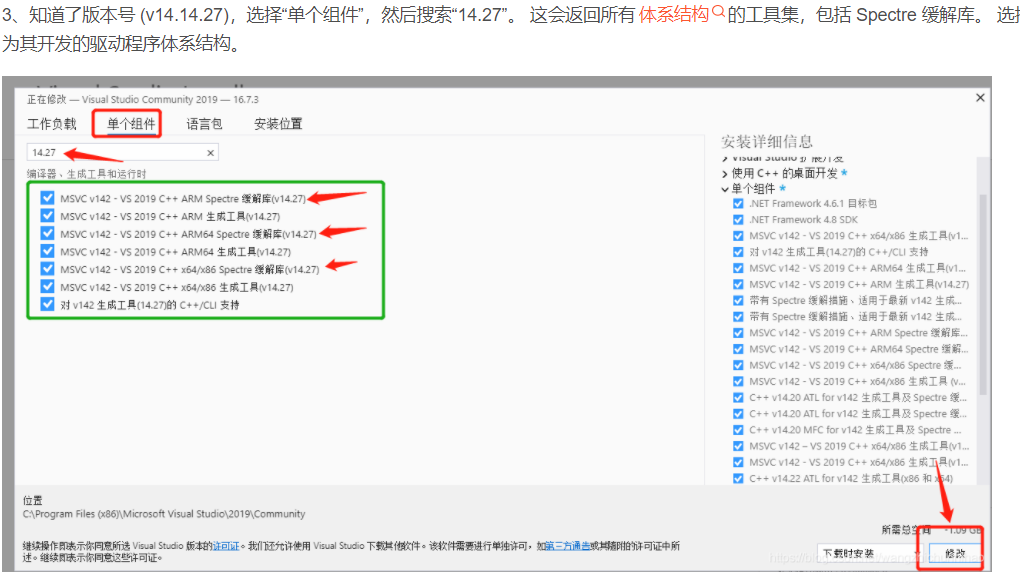
Task: Open the 语言包 tab
Action: coord(204,124)
